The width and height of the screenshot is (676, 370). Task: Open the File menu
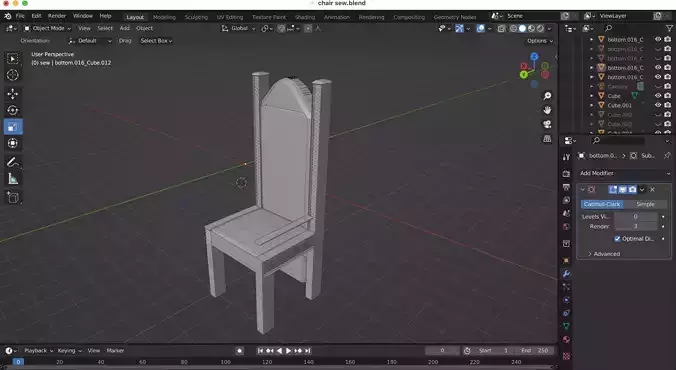(20, 16)
